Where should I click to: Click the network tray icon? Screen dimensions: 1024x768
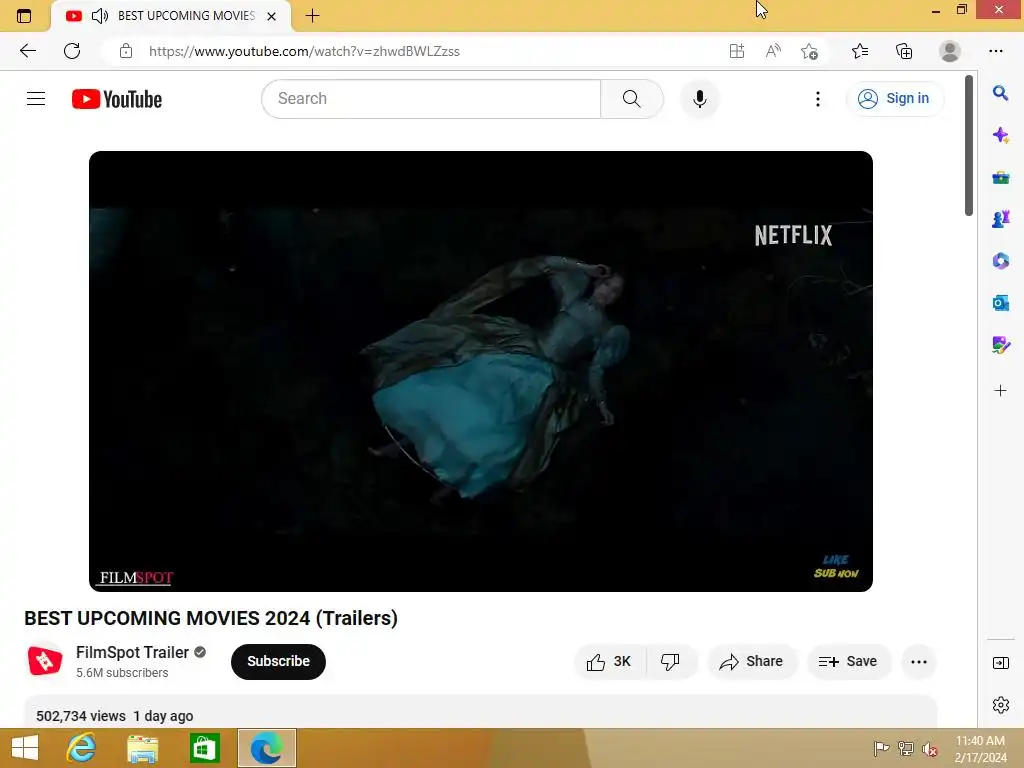click(x=906, y=748)
